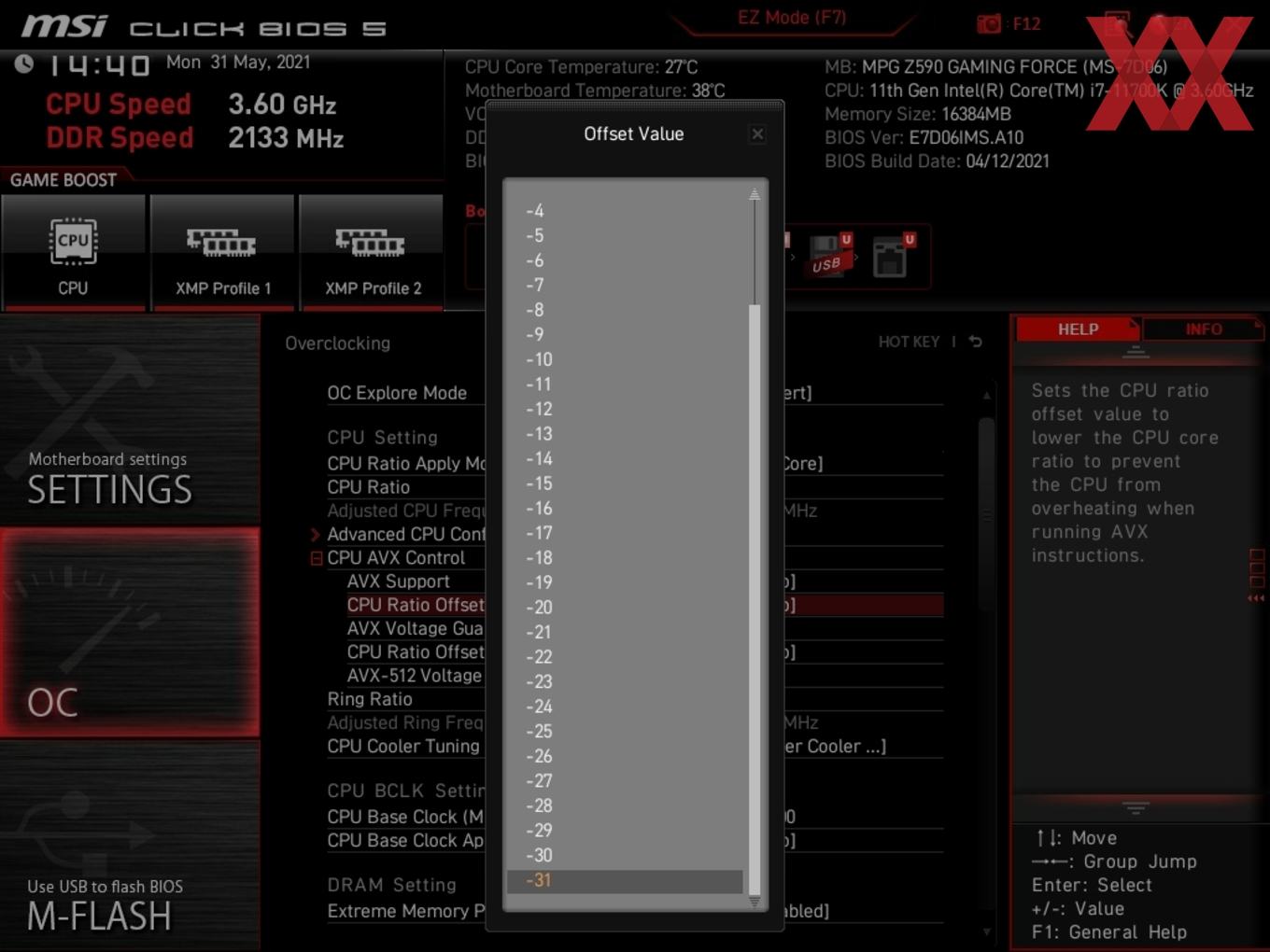Select offset value -18
Image resolution: width=1270 pixels, height=952 pixels.
pyautogui.click(x=625, y=558)
